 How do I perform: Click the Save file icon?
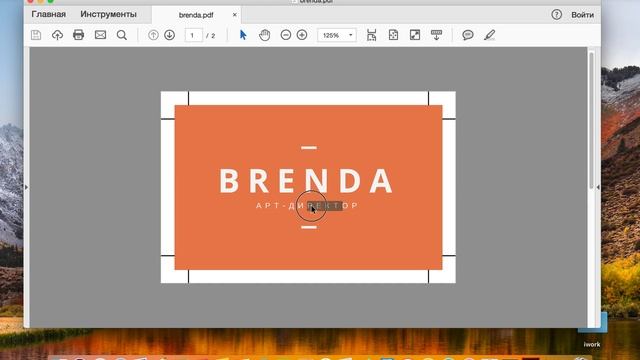click(36, 35)
